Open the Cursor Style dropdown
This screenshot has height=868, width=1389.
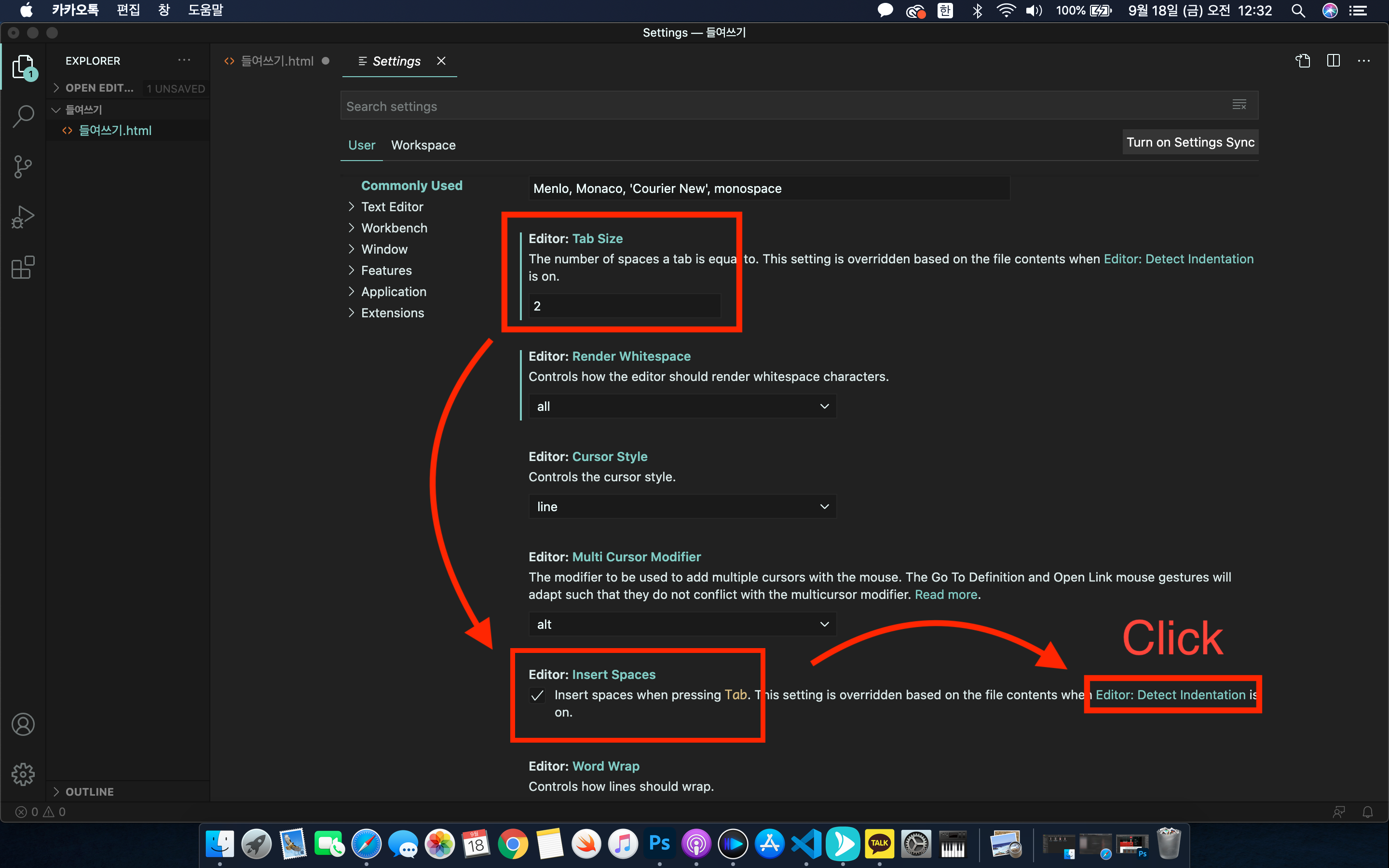click(682, 507)
